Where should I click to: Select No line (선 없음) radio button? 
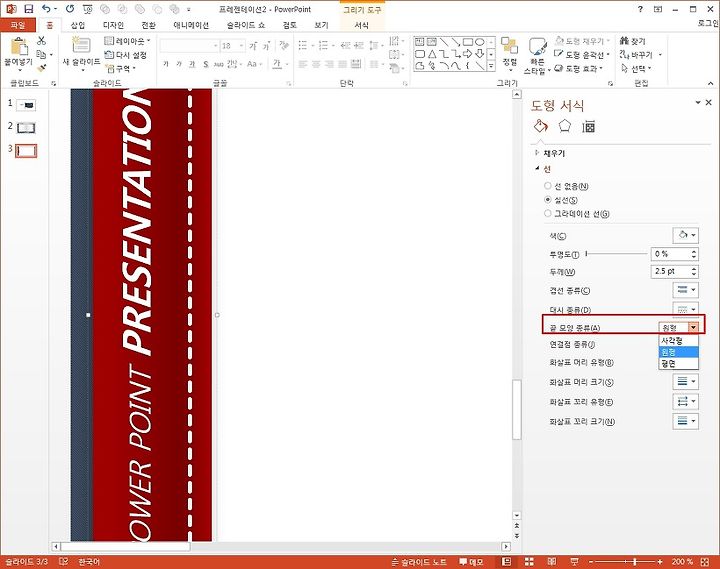click(x=547, y=186)
